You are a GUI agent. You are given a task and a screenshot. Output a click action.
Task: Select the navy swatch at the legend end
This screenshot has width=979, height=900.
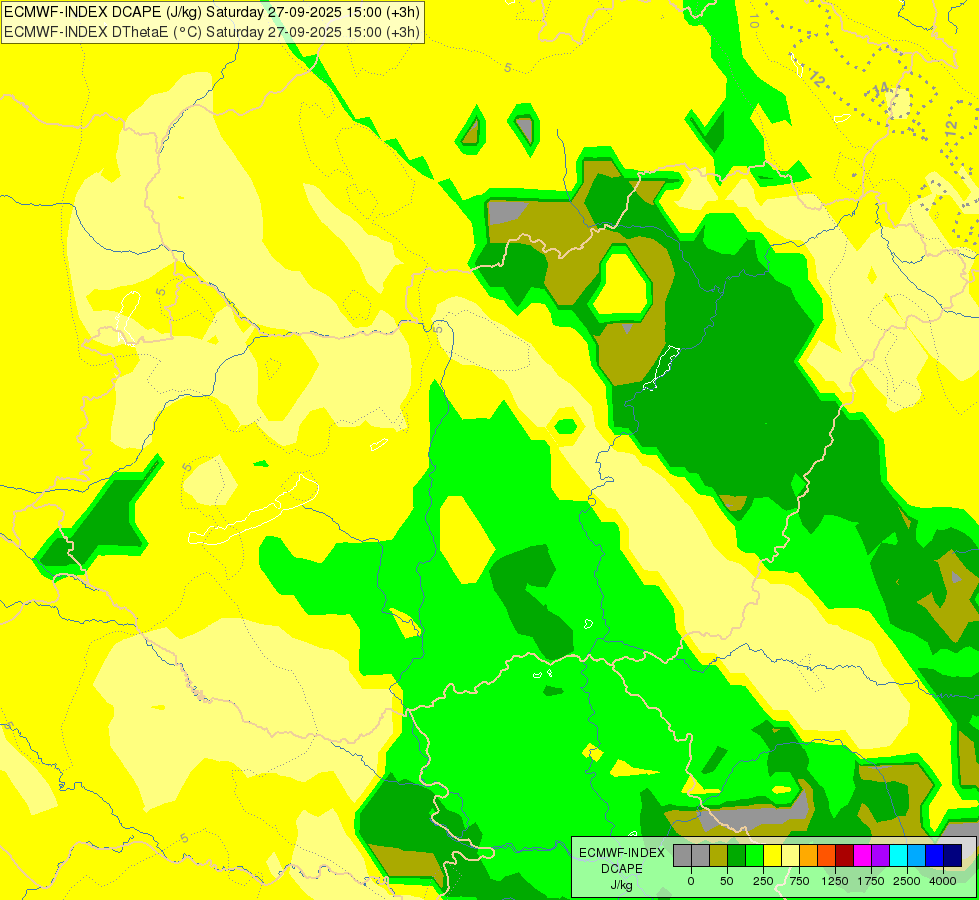click(952, 855)
